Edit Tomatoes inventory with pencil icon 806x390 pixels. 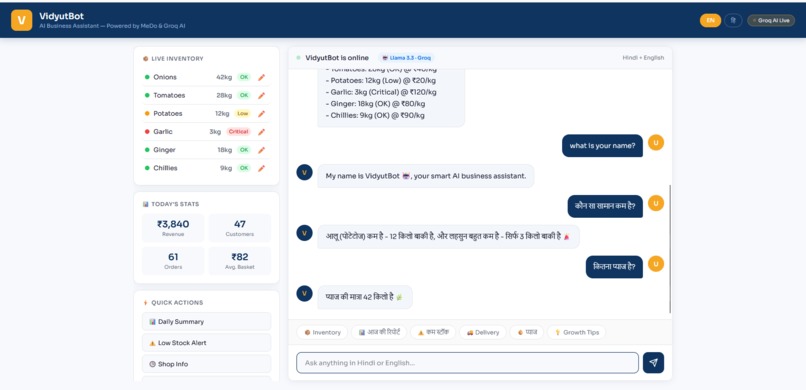tap(261, 96)
